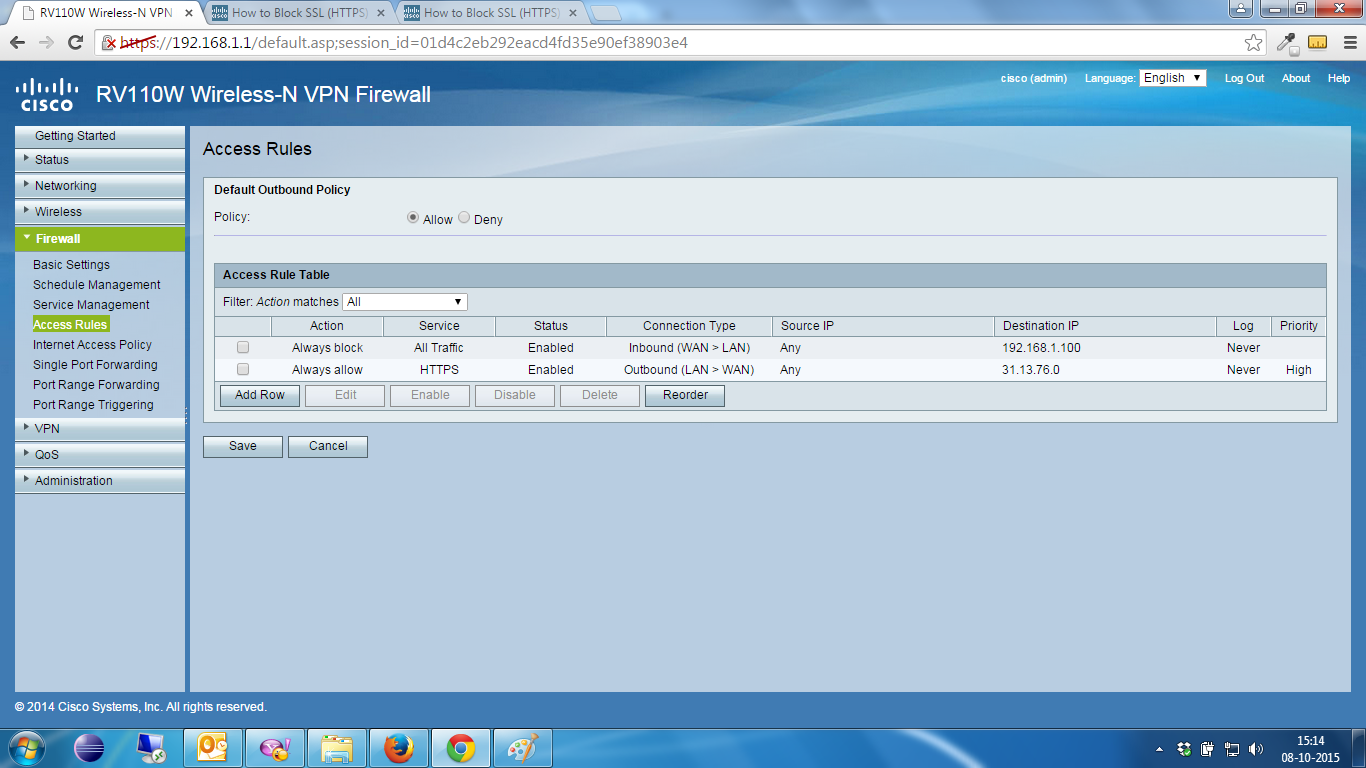
Task: Launch Firefox from the taskbar
Action: point(399,748)
